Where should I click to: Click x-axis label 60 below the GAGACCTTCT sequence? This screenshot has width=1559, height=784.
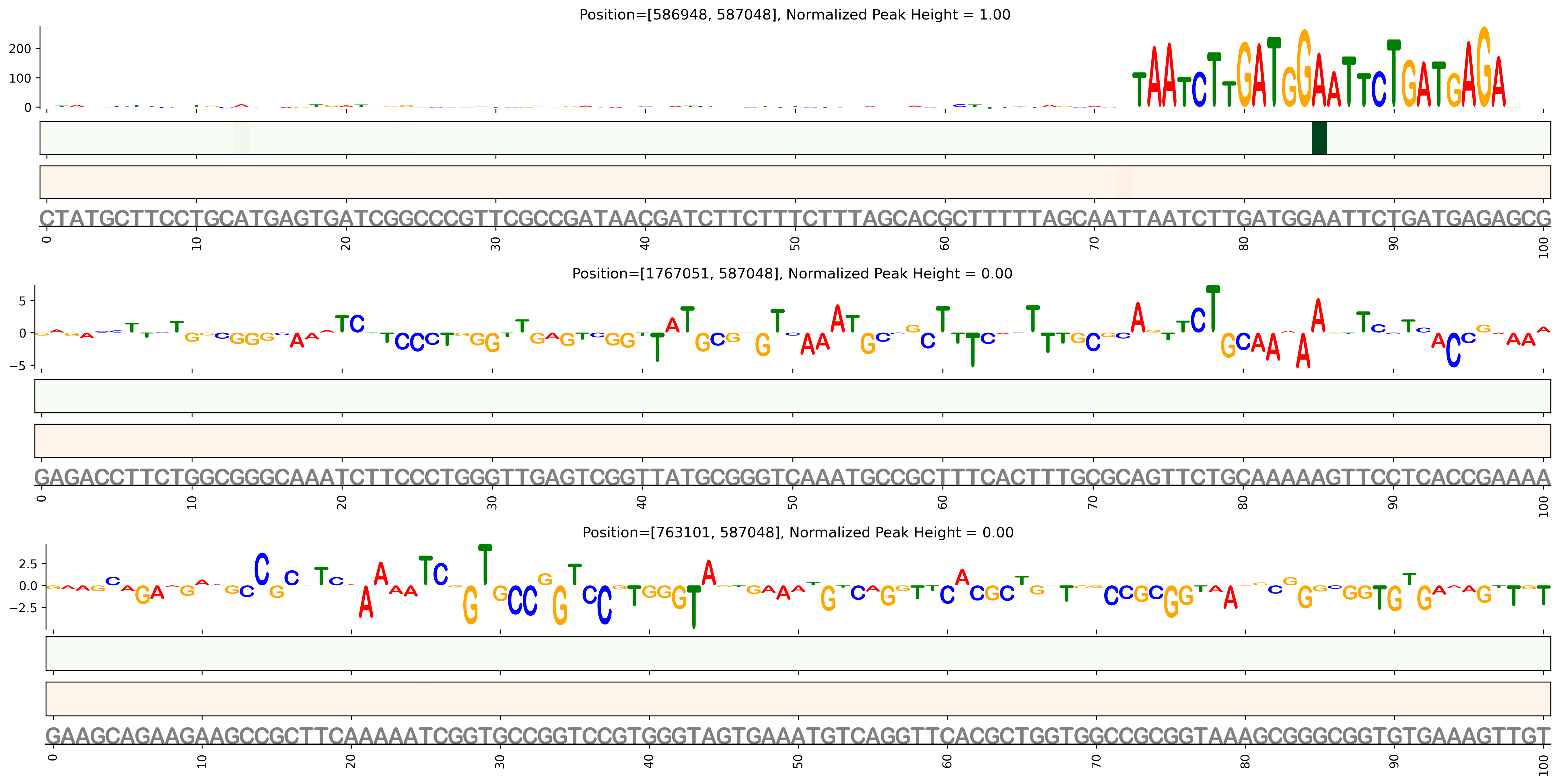coord(943,503)
